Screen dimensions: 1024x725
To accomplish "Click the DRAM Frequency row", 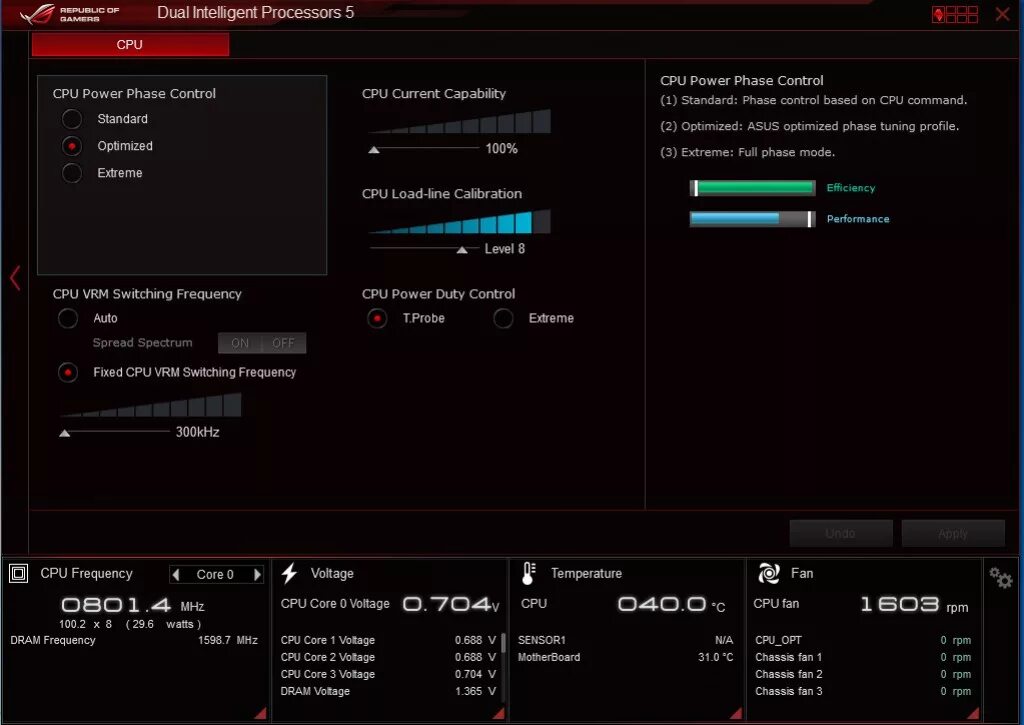I will [x=134, y=640].
